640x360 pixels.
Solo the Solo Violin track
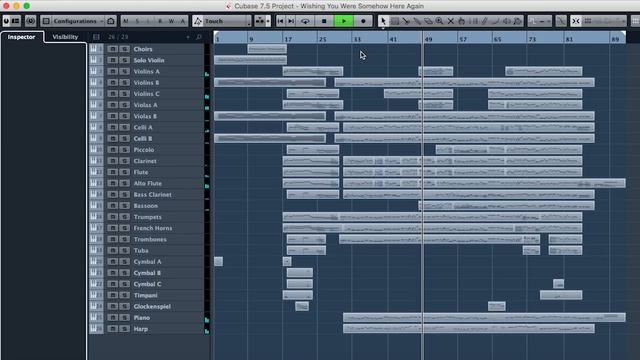pos(125,60)
